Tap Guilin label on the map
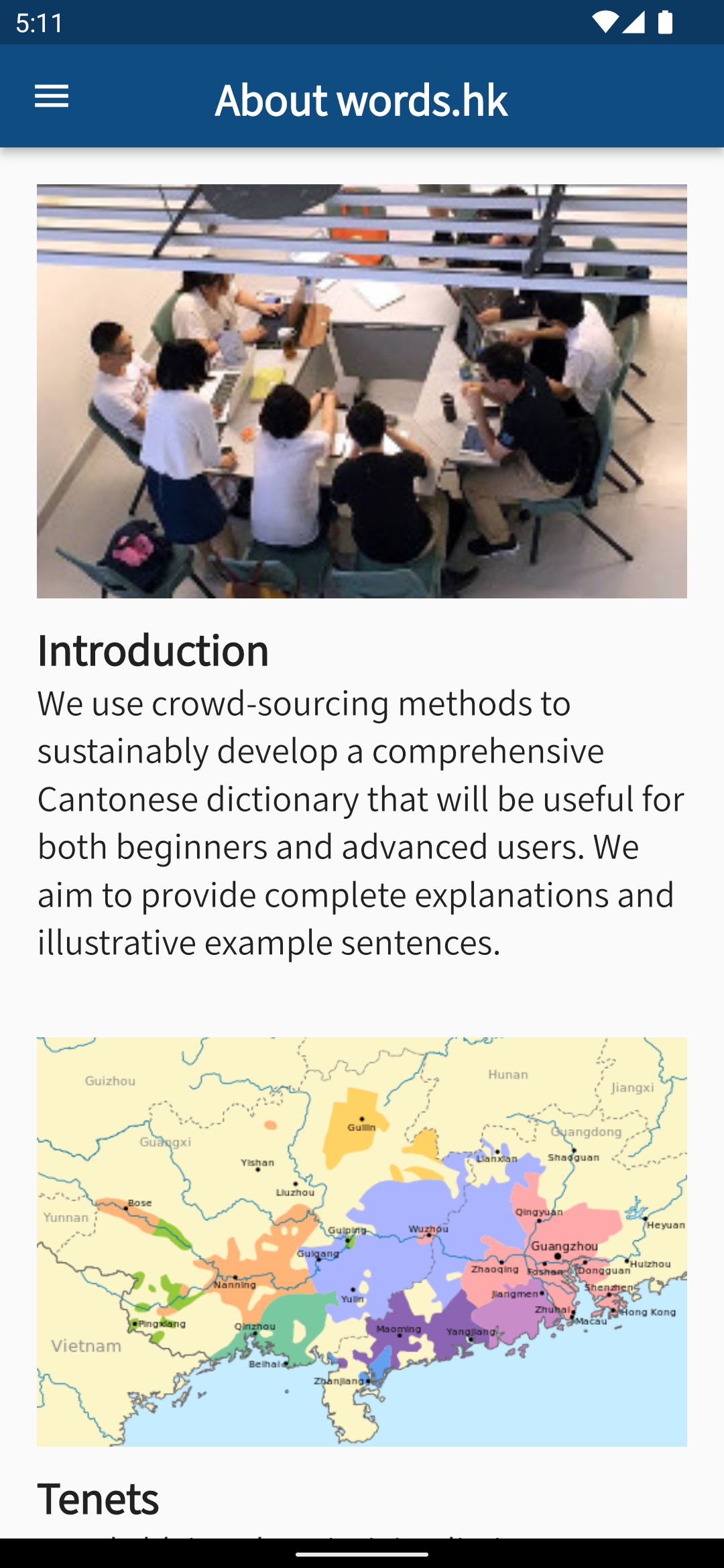724x1568 pixels. click(x=361, y=1127)
